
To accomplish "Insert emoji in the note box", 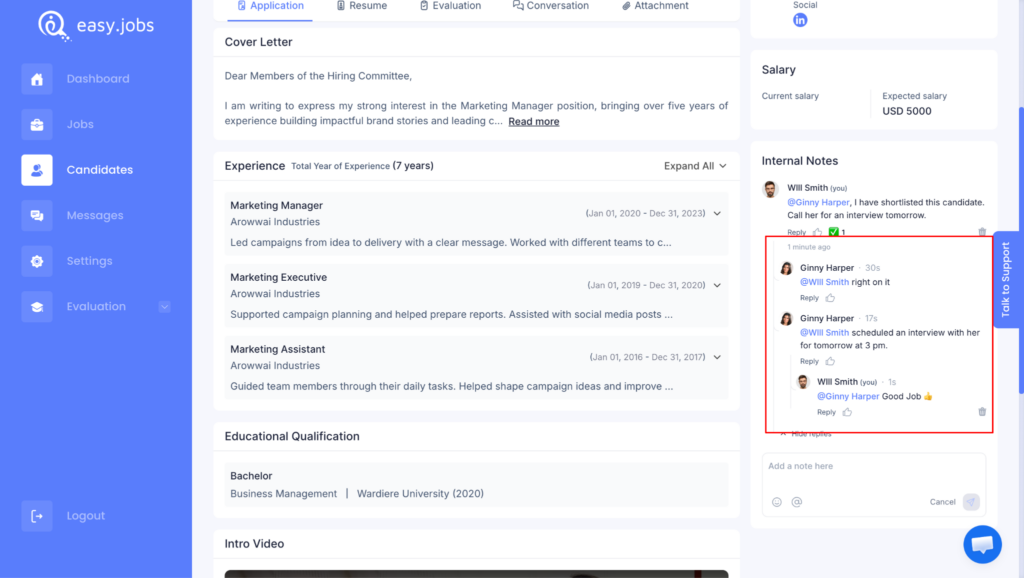I will pos(776,502).
